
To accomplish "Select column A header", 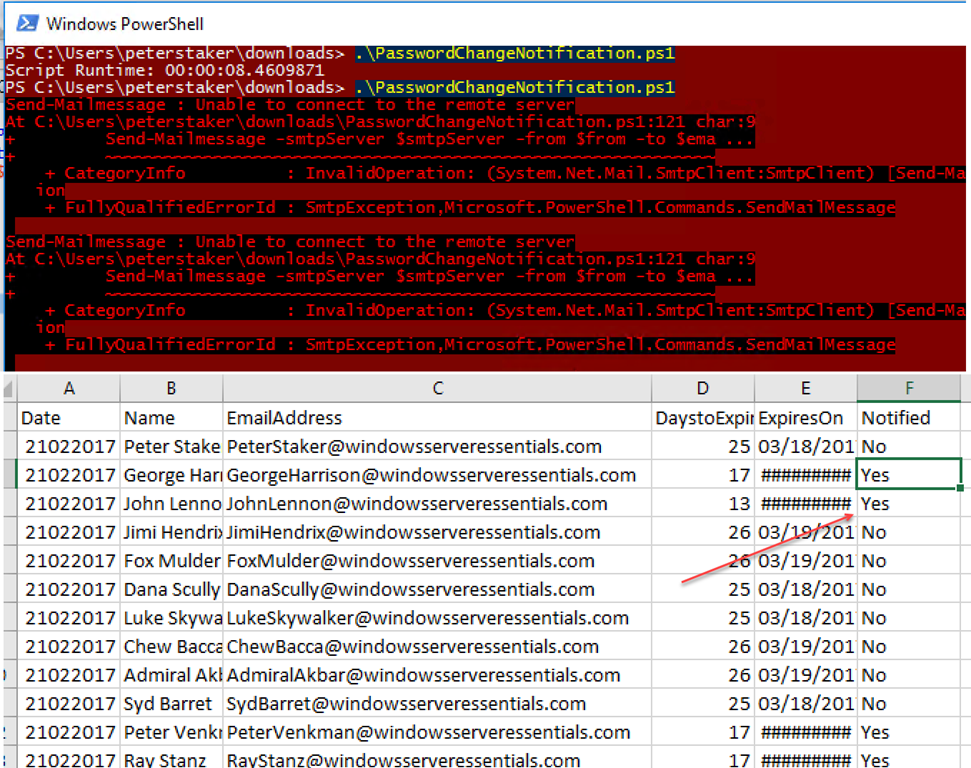I will tap(69, 389).
